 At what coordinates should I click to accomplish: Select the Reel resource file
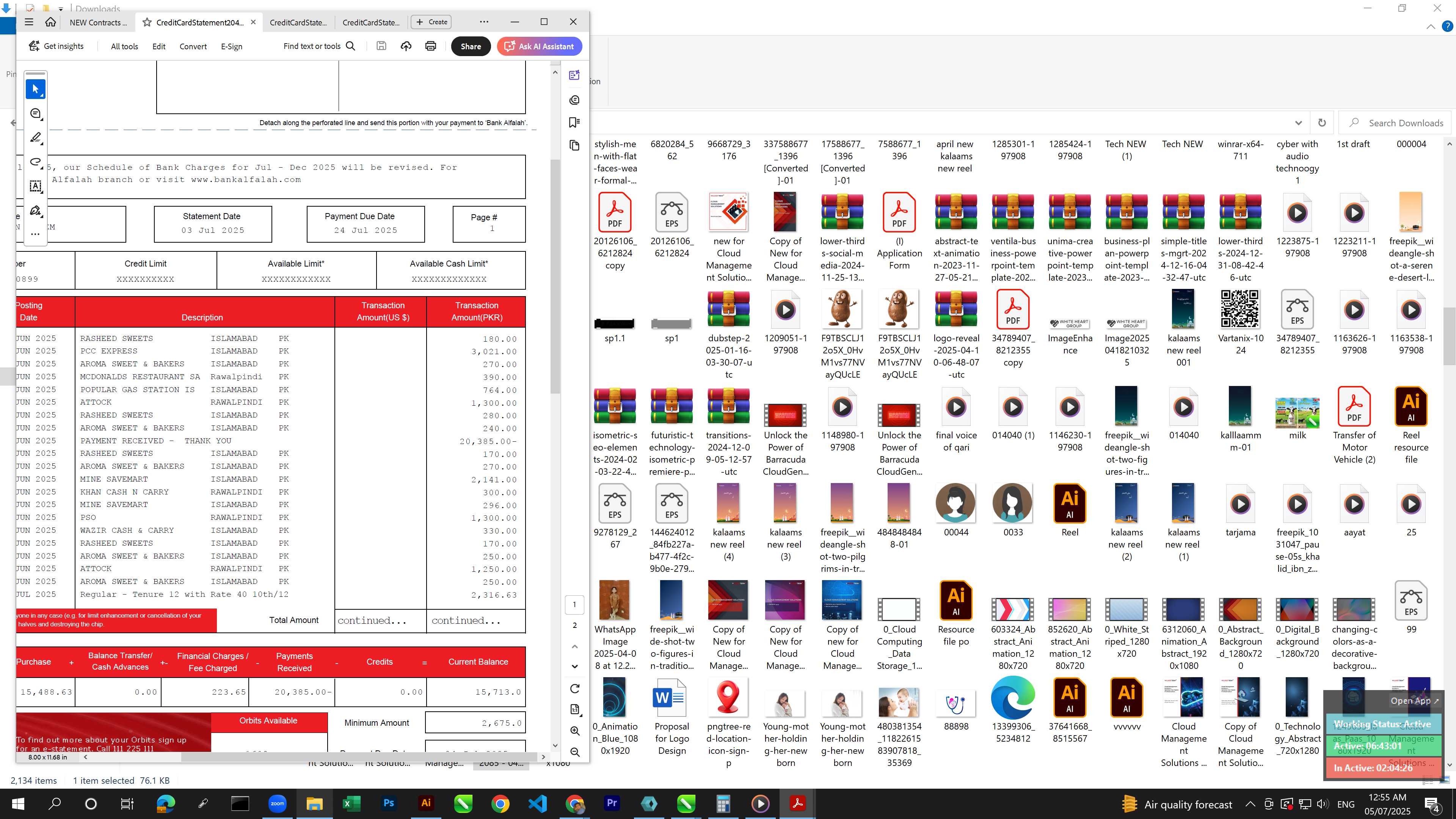point(1411,425)
